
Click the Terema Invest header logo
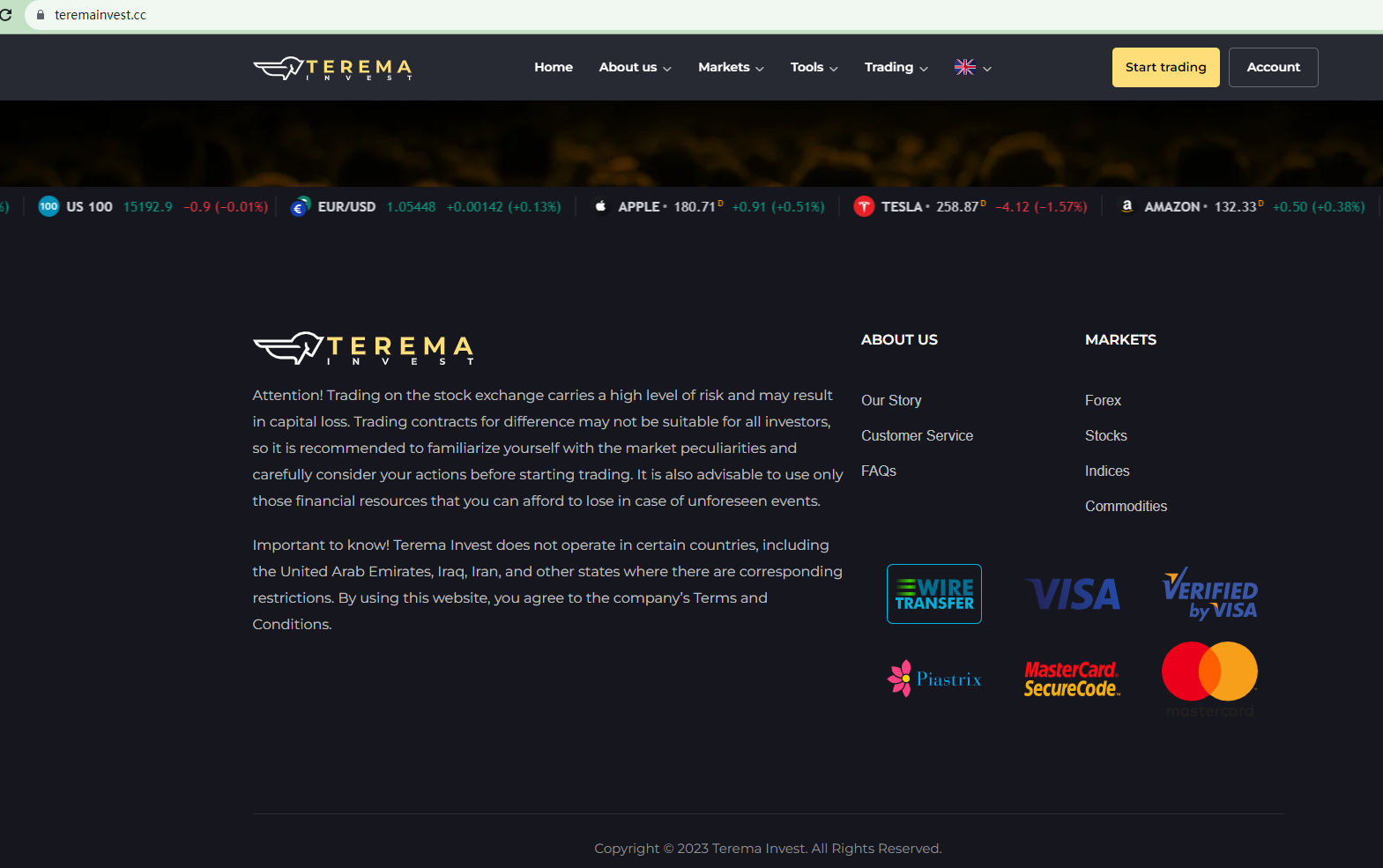tap(332, 68)
